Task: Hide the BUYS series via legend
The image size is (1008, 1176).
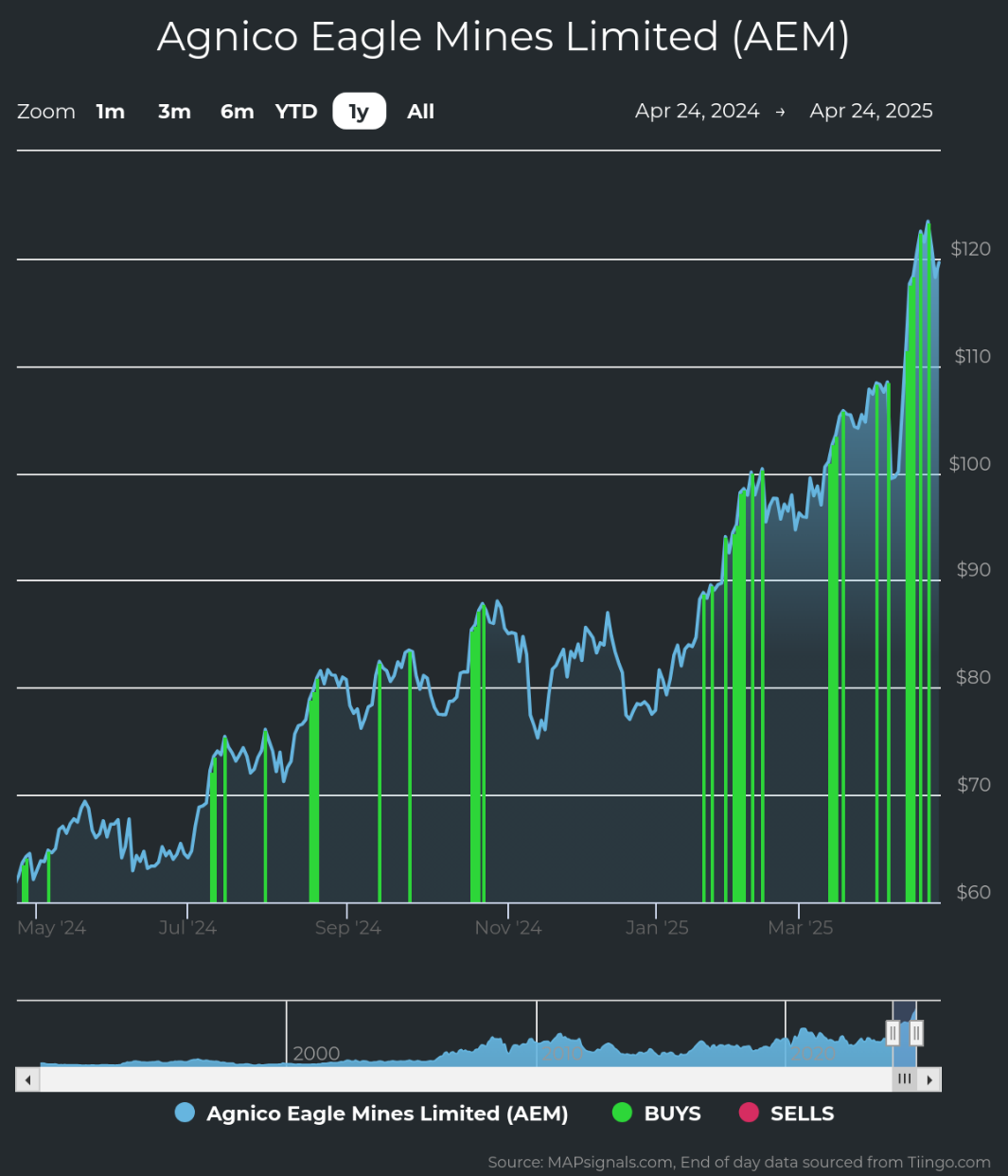Action: [658, 1114]
